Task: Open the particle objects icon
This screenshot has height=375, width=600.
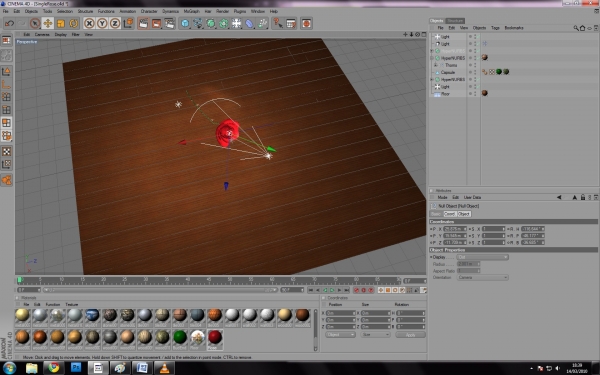Action: (262, 24)
